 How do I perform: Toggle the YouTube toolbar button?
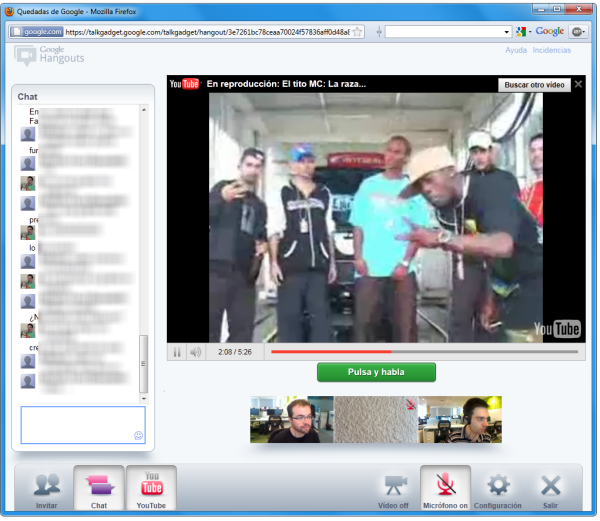pyautogui.click(x=152, y=488)
